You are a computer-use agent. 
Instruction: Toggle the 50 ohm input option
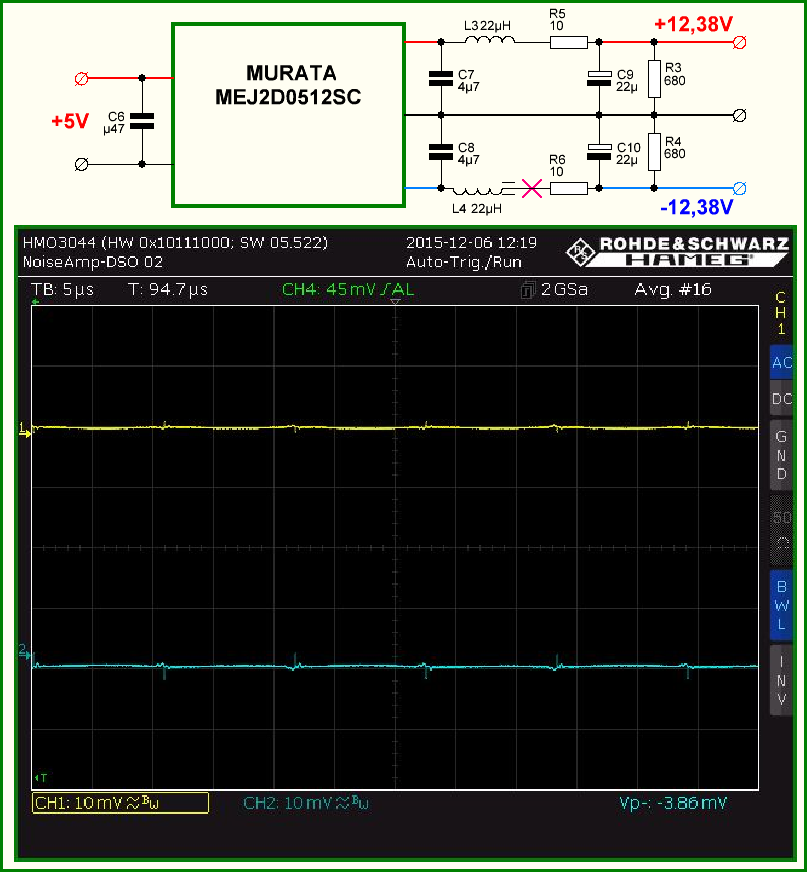tap(781, 530)
